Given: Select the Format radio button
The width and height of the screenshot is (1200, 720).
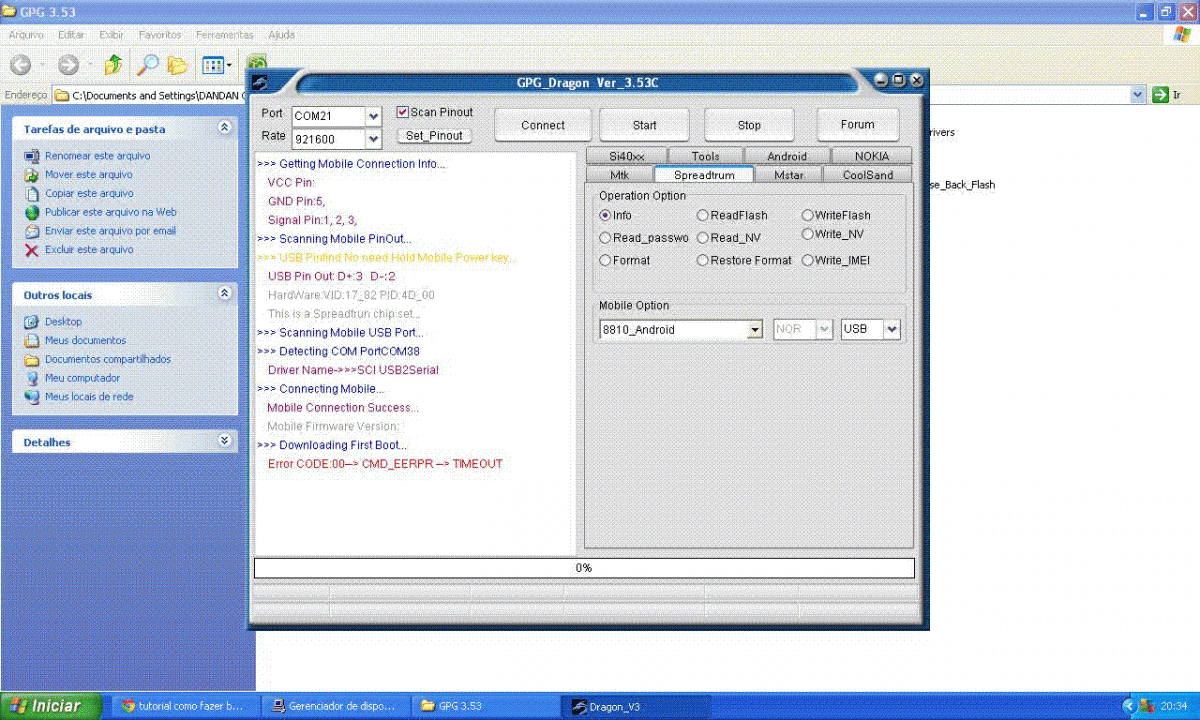Looking at the screenshot, I should [x=605, y=261].
